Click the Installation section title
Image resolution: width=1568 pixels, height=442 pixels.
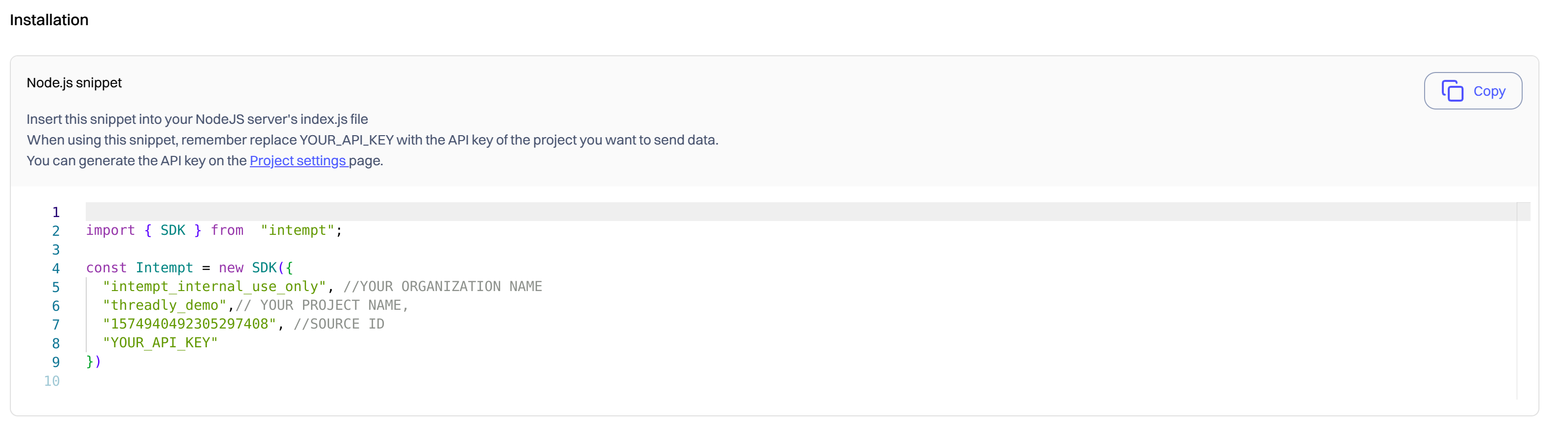(x=49, y=20)
